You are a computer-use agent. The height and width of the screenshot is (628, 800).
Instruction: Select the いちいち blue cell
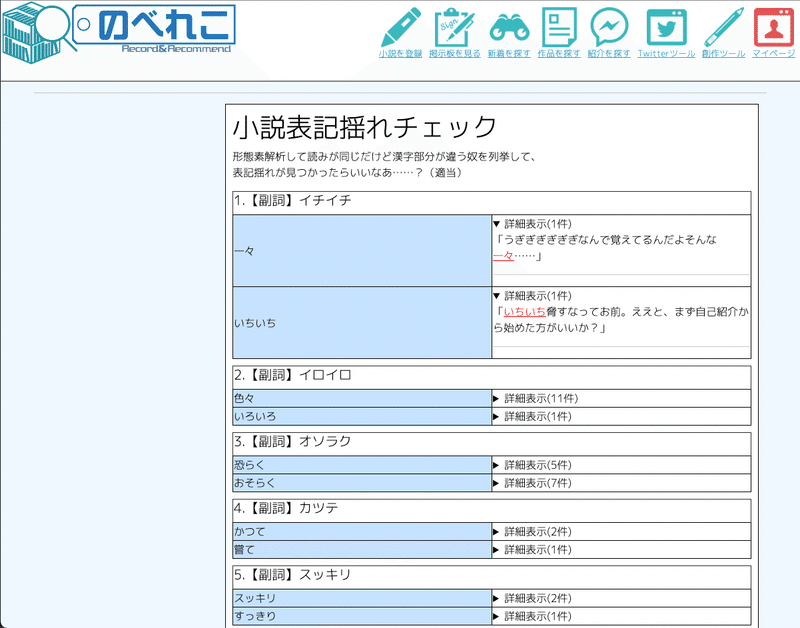tap(362, 322)
